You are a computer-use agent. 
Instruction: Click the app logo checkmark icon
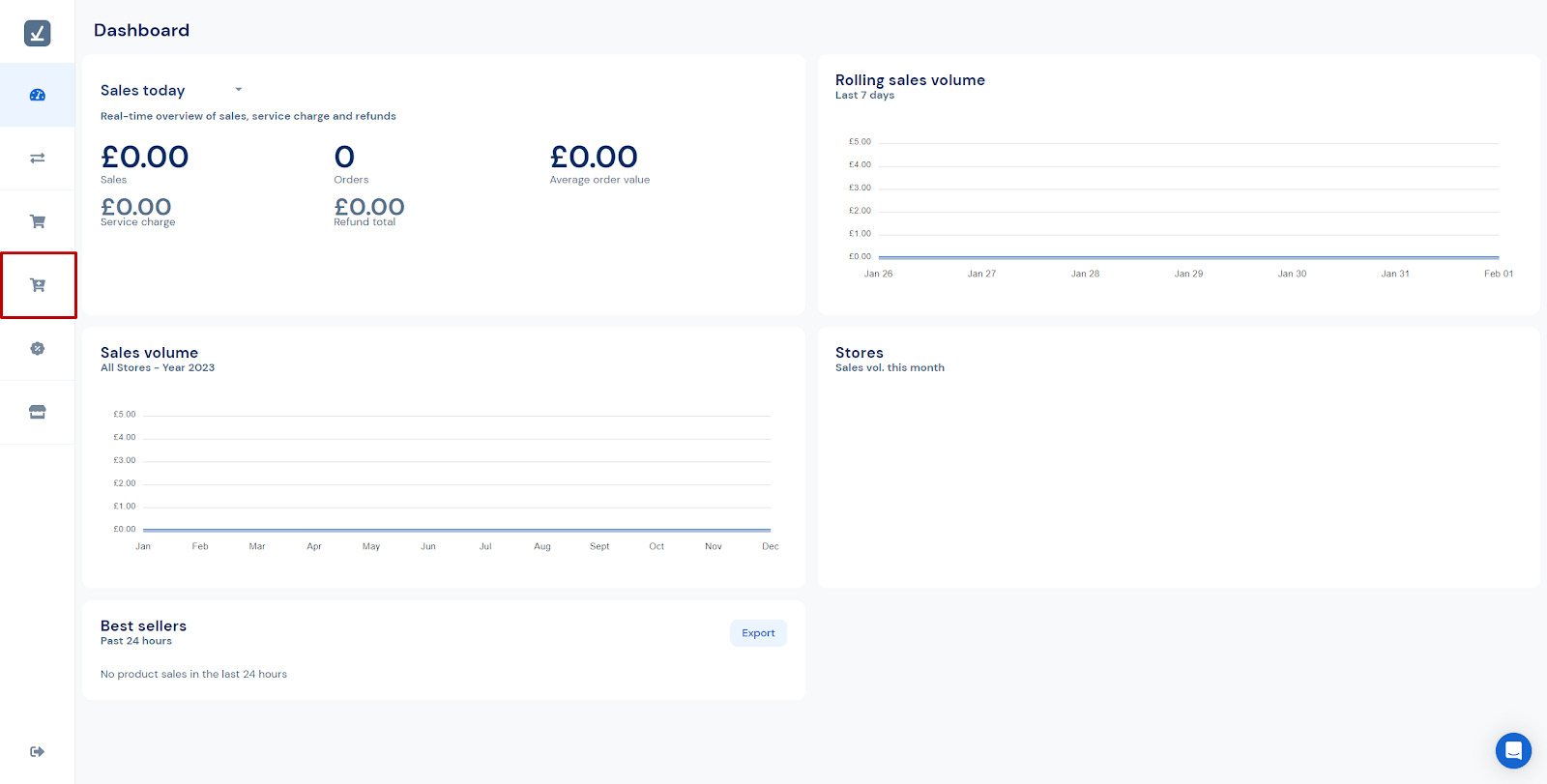(38, 33)
